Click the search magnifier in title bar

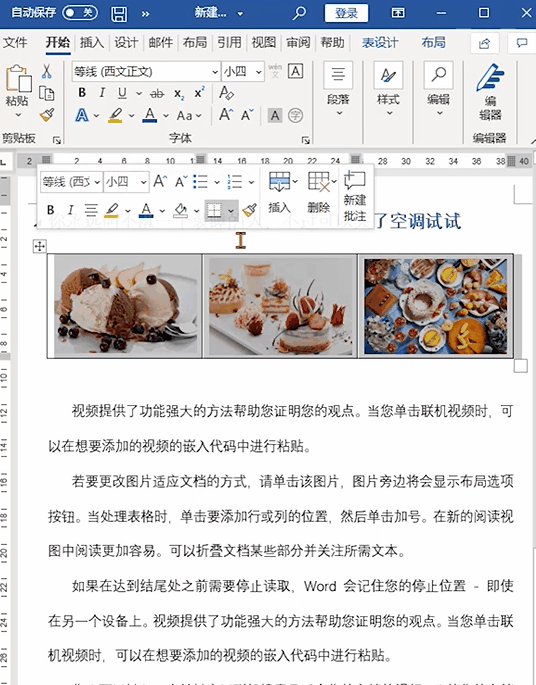(x=299, y=13)
